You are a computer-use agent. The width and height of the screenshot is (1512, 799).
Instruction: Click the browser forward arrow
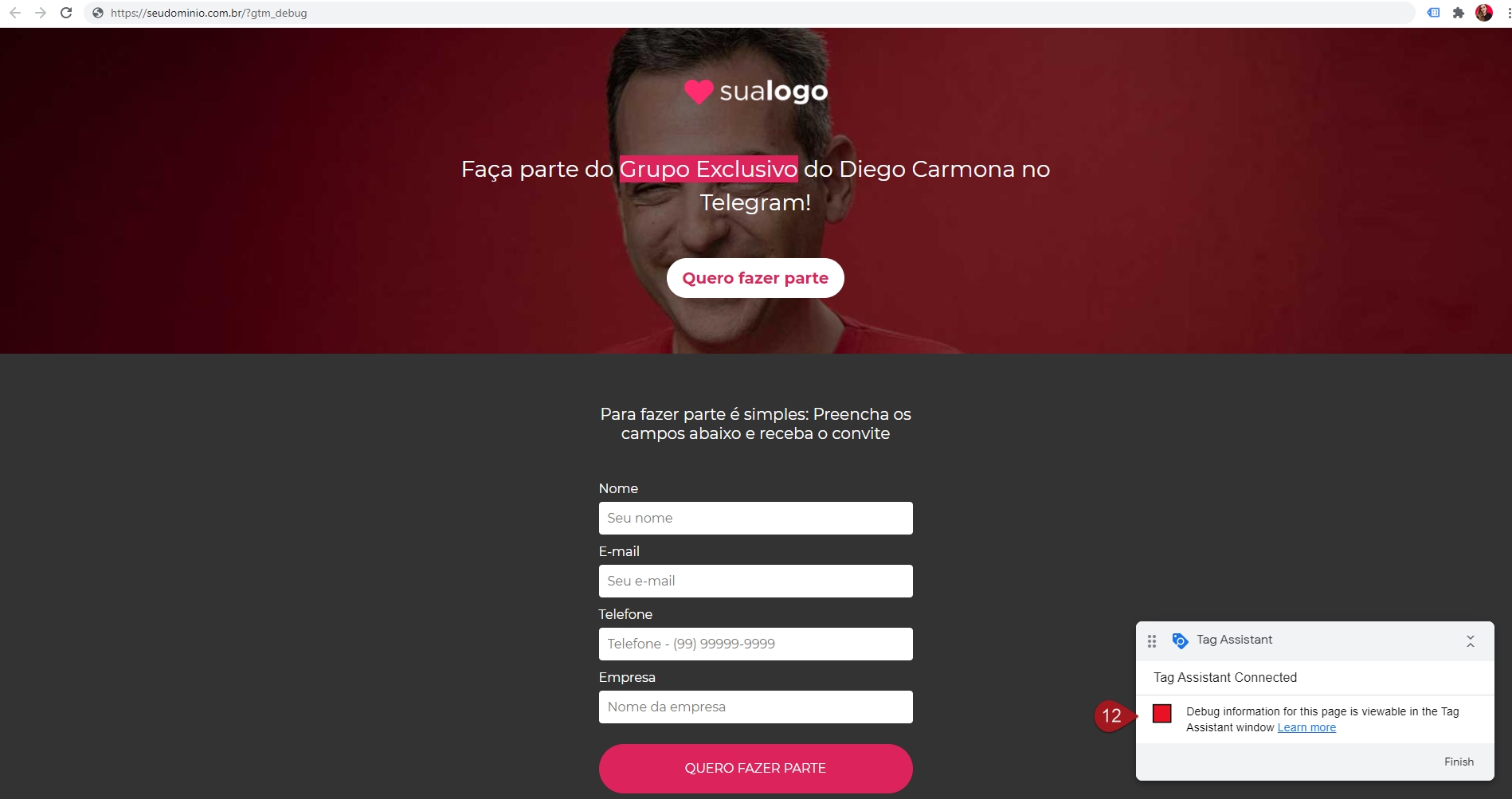click(41, 13)
